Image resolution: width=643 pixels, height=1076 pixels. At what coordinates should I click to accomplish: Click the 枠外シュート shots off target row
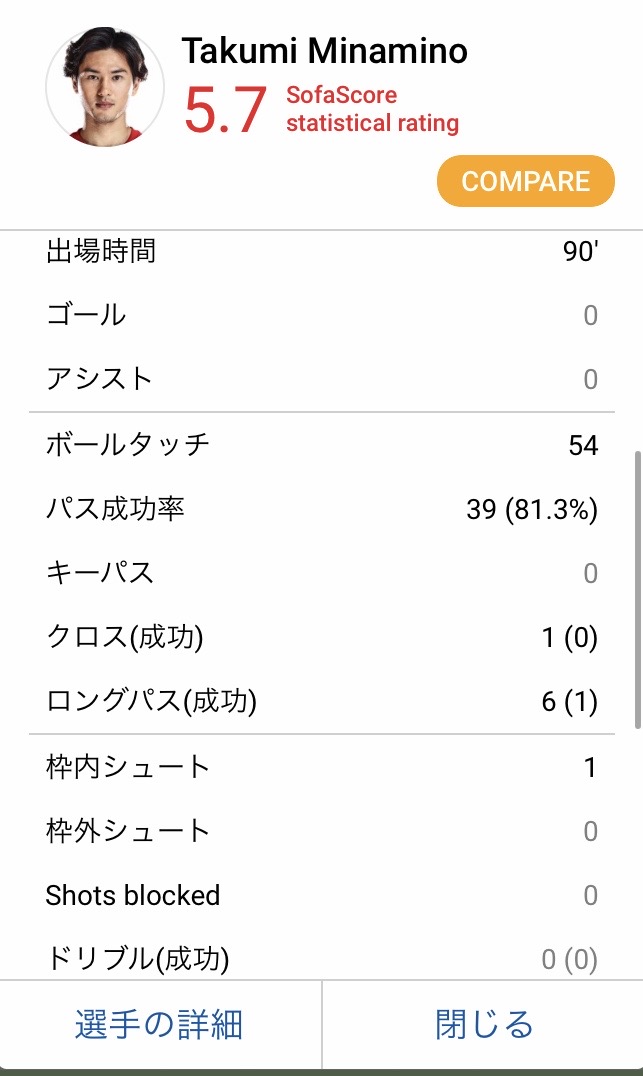[321, 831]
